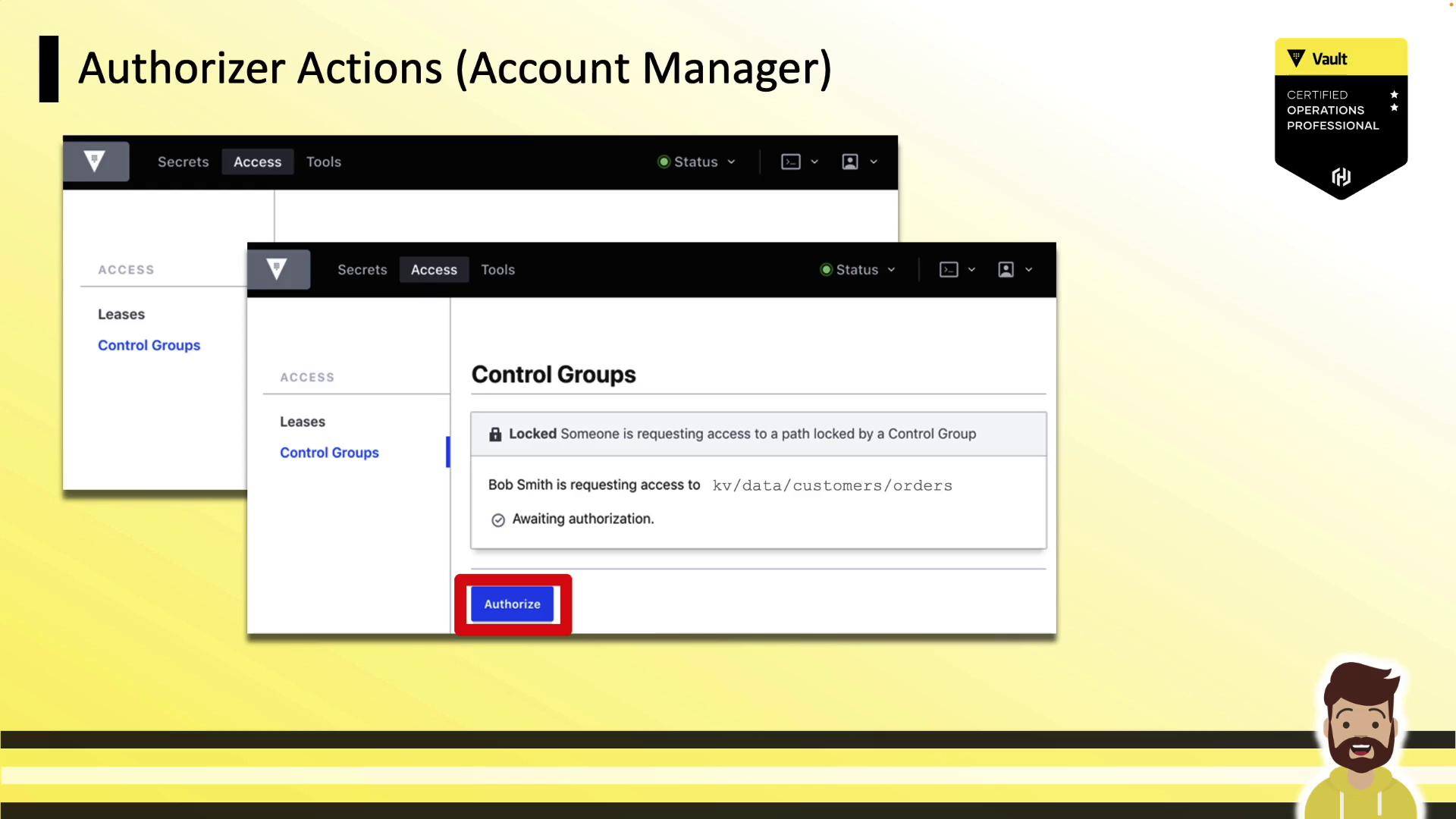Image resolution: width=1456 pixels, height=819 pixels.
Task: Select Control Groups in the front window sidebar
Action: [329, 453]
